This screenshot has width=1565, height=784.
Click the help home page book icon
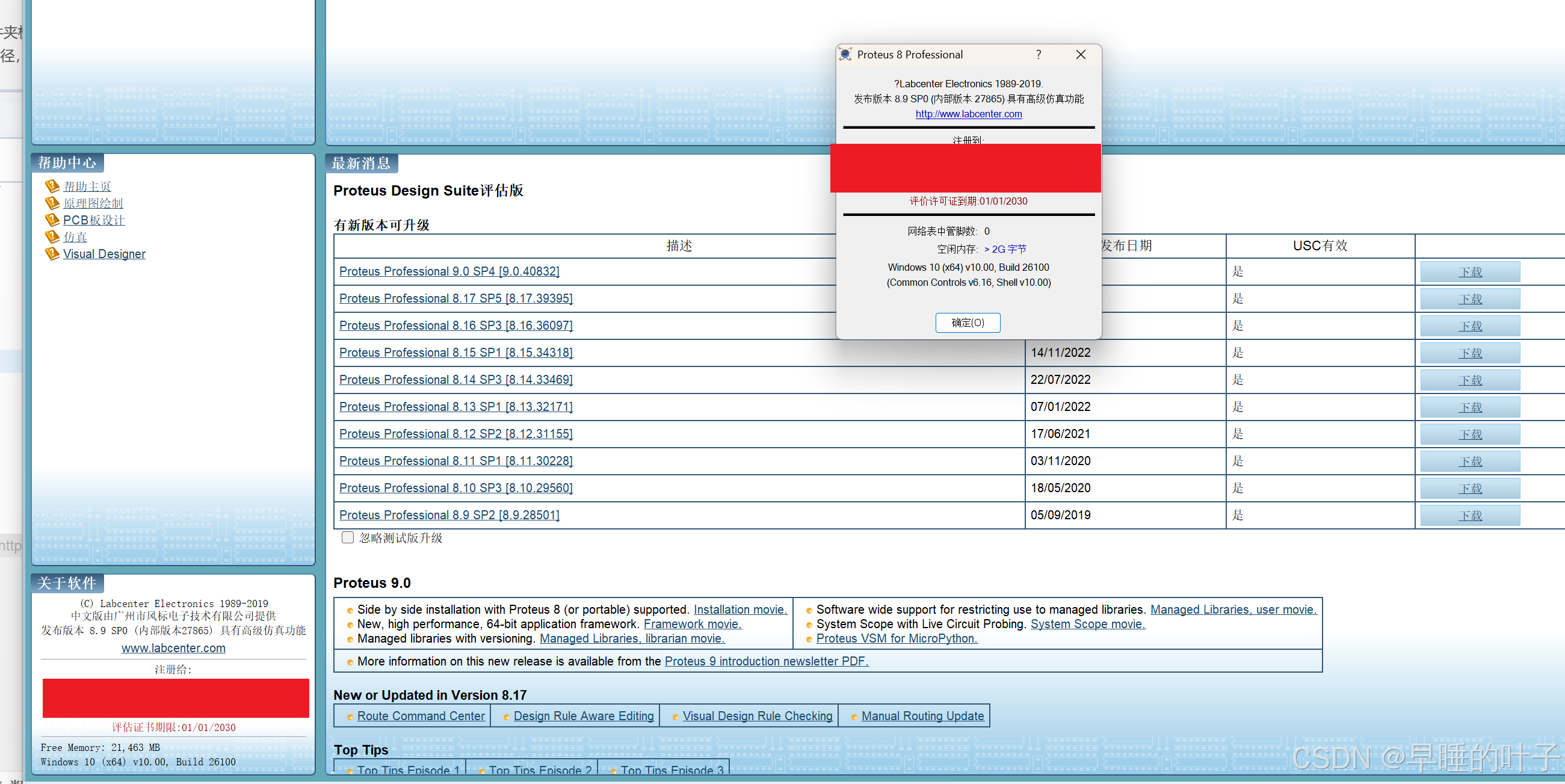coord(52,186)
